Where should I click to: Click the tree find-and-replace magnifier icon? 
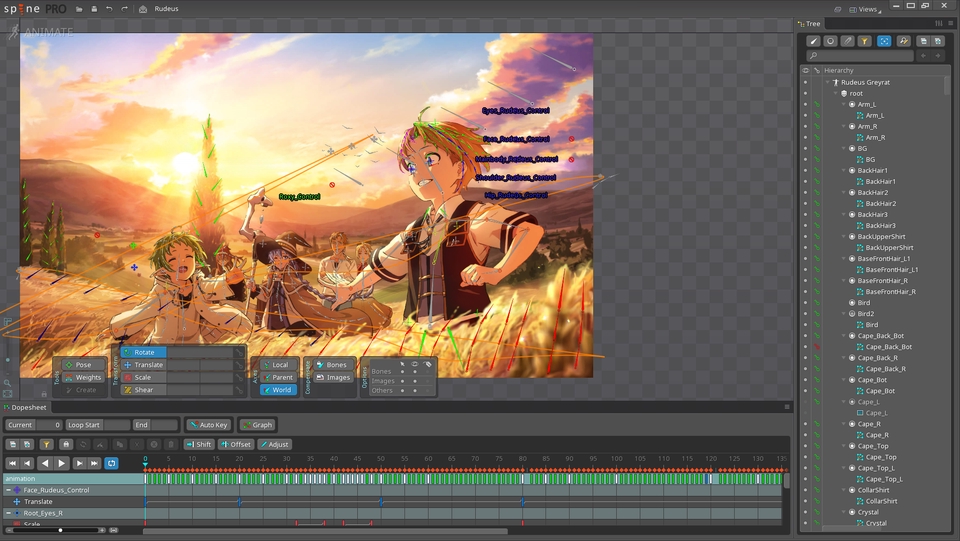tap(904, 41)
